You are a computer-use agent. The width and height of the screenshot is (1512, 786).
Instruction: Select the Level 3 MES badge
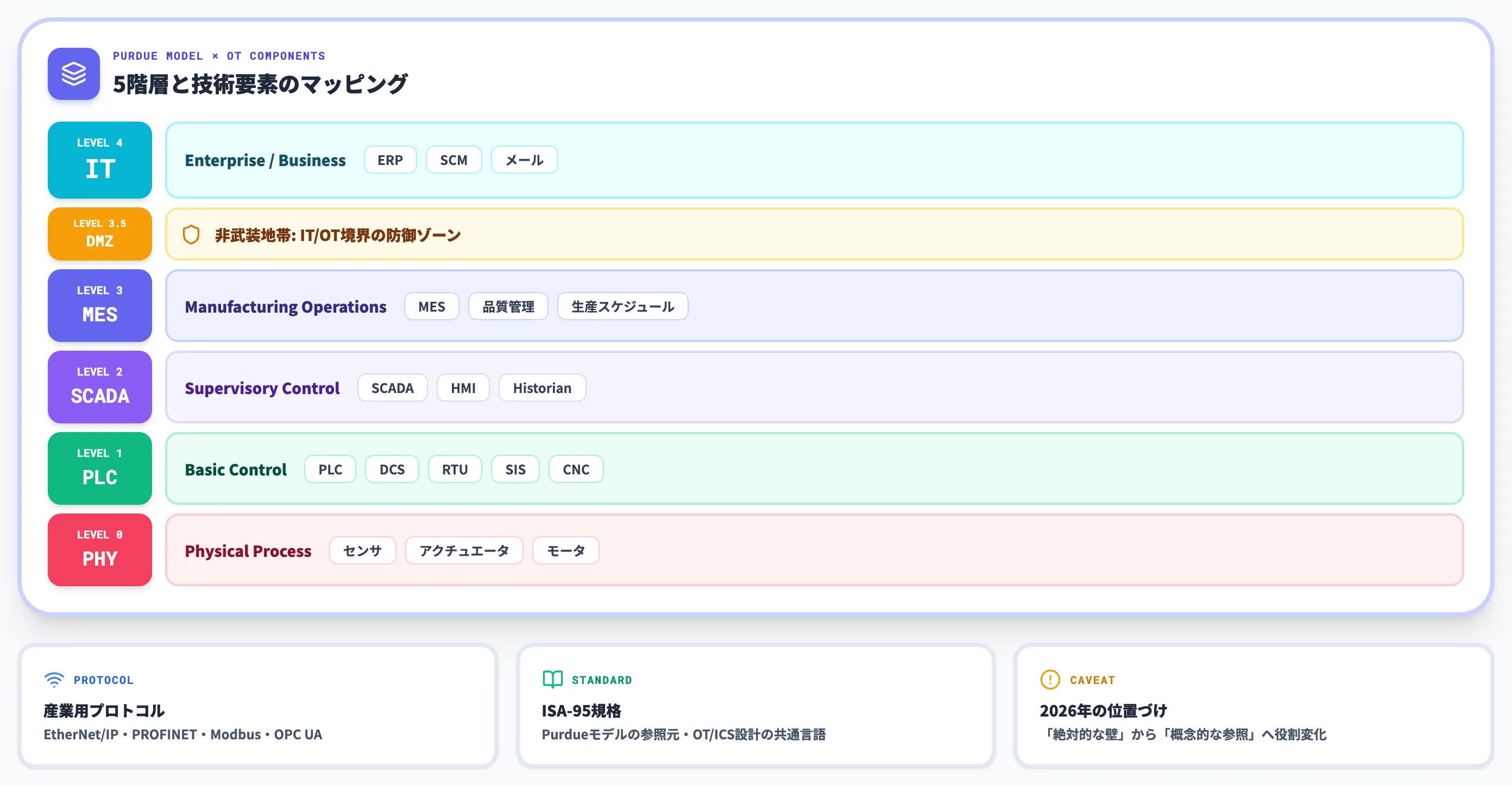pos(100,306)
